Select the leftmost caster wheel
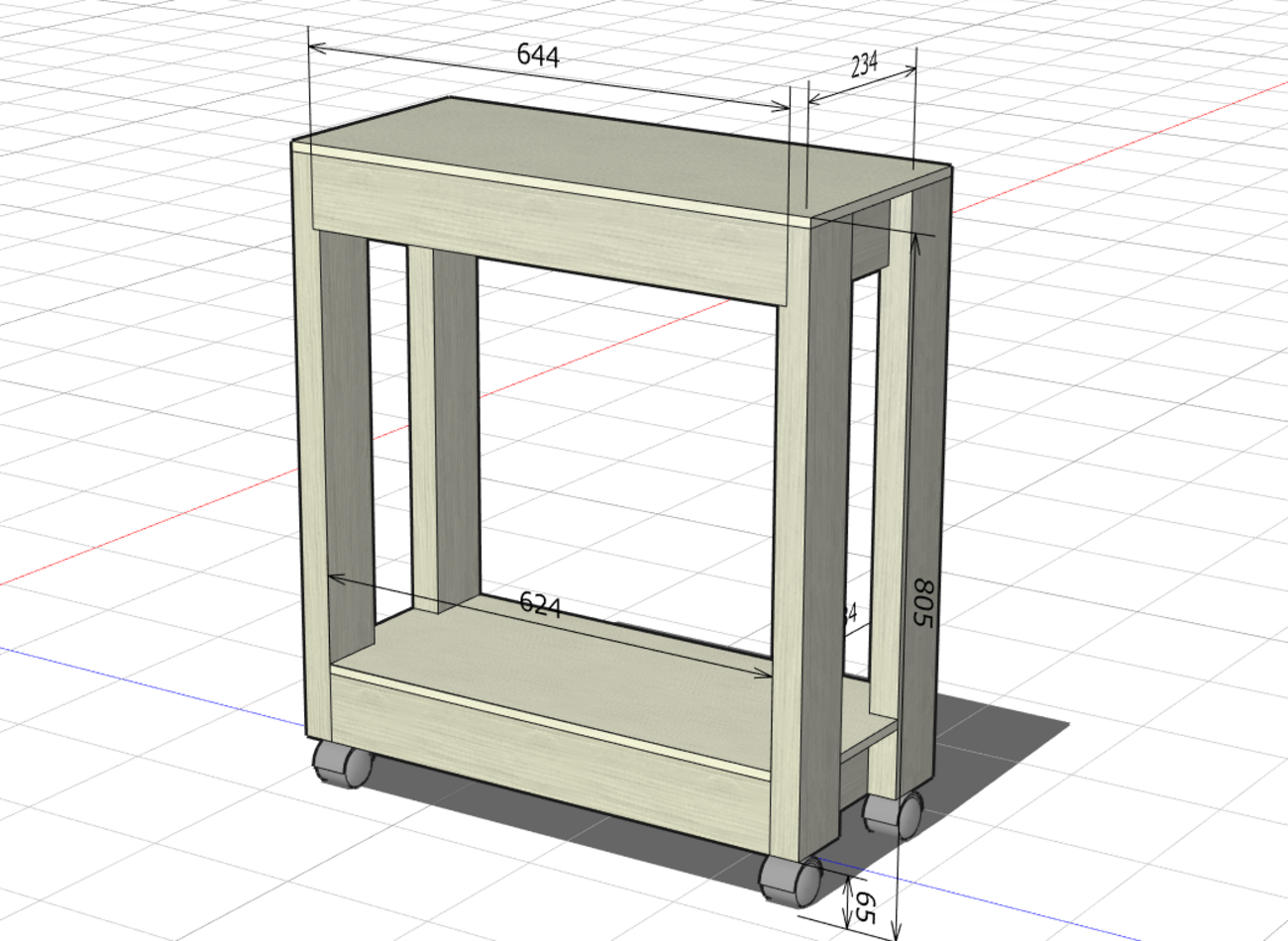This screenshot has width=1288, height=941. (x=342, y=764)
